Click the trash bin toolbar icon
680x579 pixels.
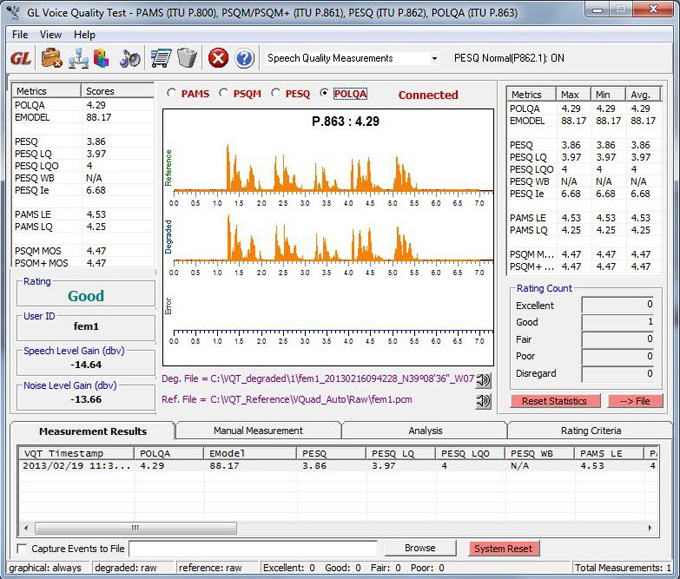187,58
